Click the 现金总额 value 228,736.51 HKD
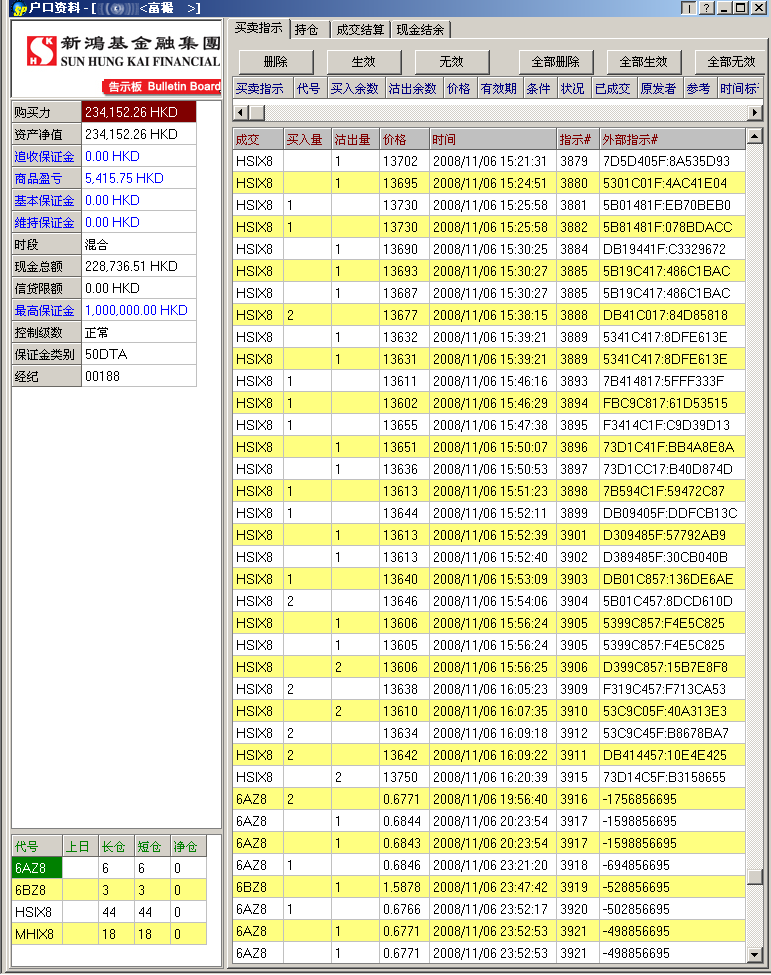The image size is (771, 975). (139, 267)
